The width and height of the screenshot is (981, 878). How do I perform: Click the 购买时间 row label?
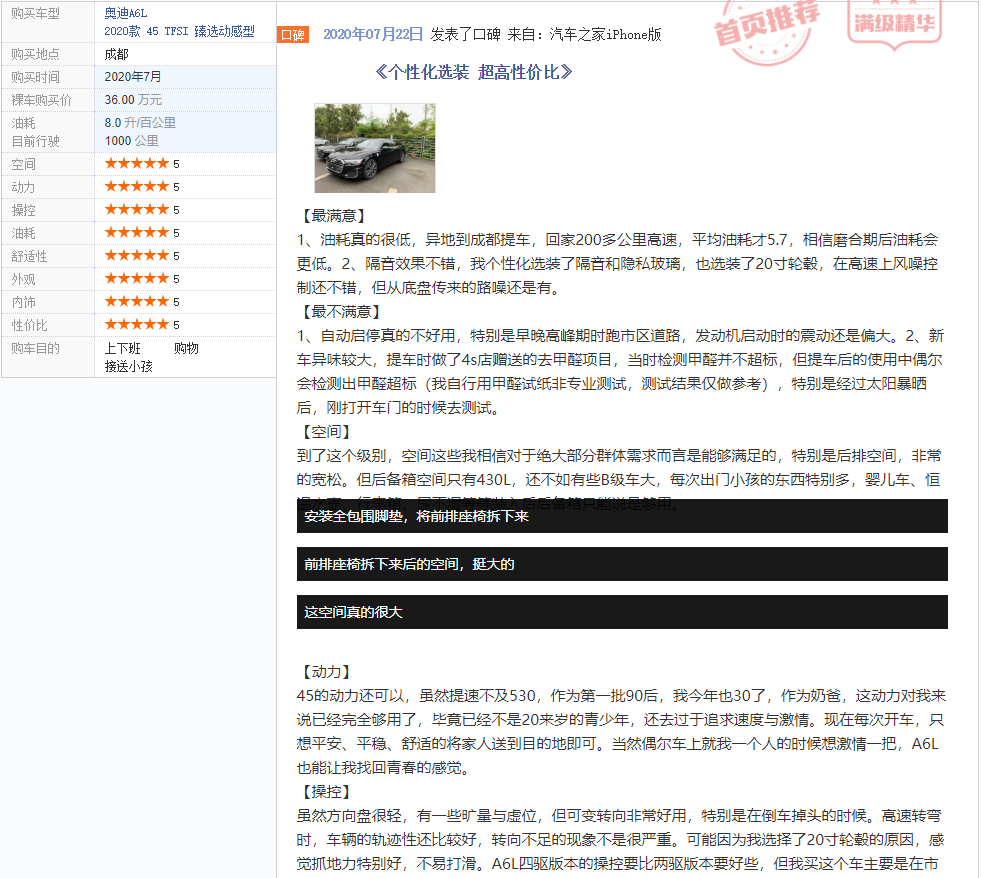tap(36, 78)
